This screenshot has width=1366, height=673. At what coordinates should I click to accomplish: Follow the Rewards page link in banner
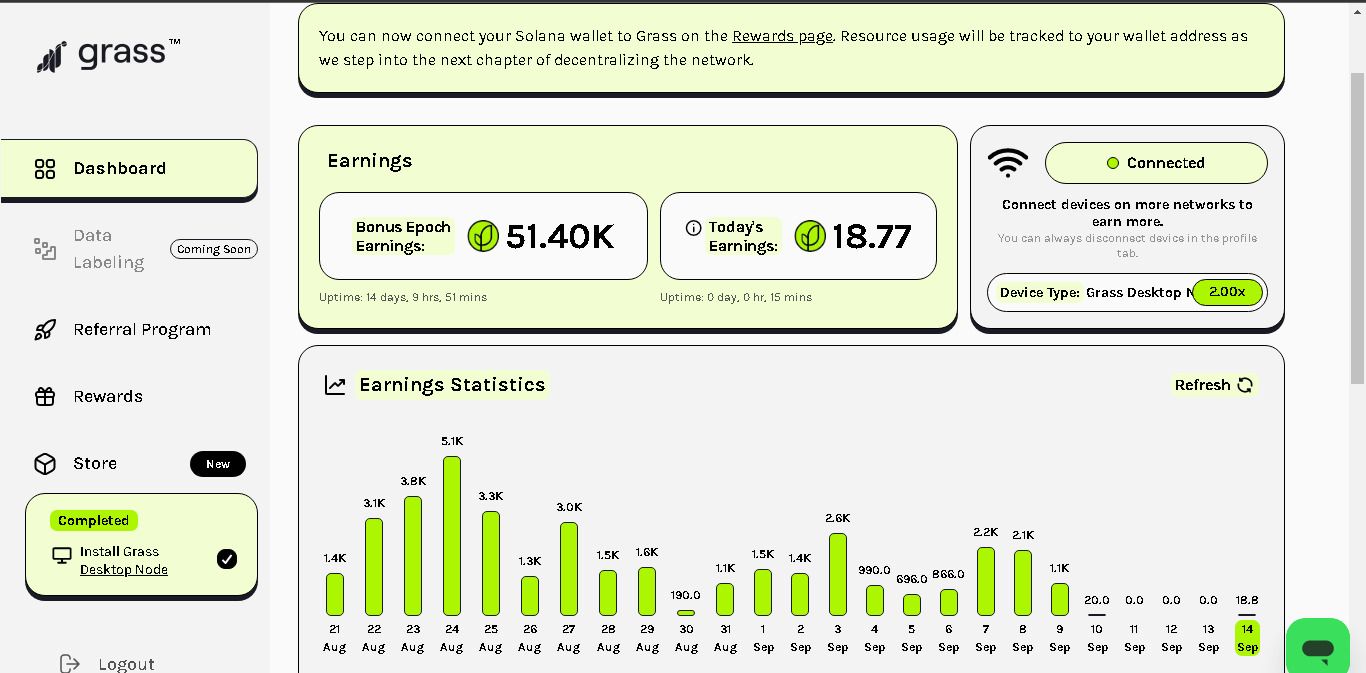(782, 36)
